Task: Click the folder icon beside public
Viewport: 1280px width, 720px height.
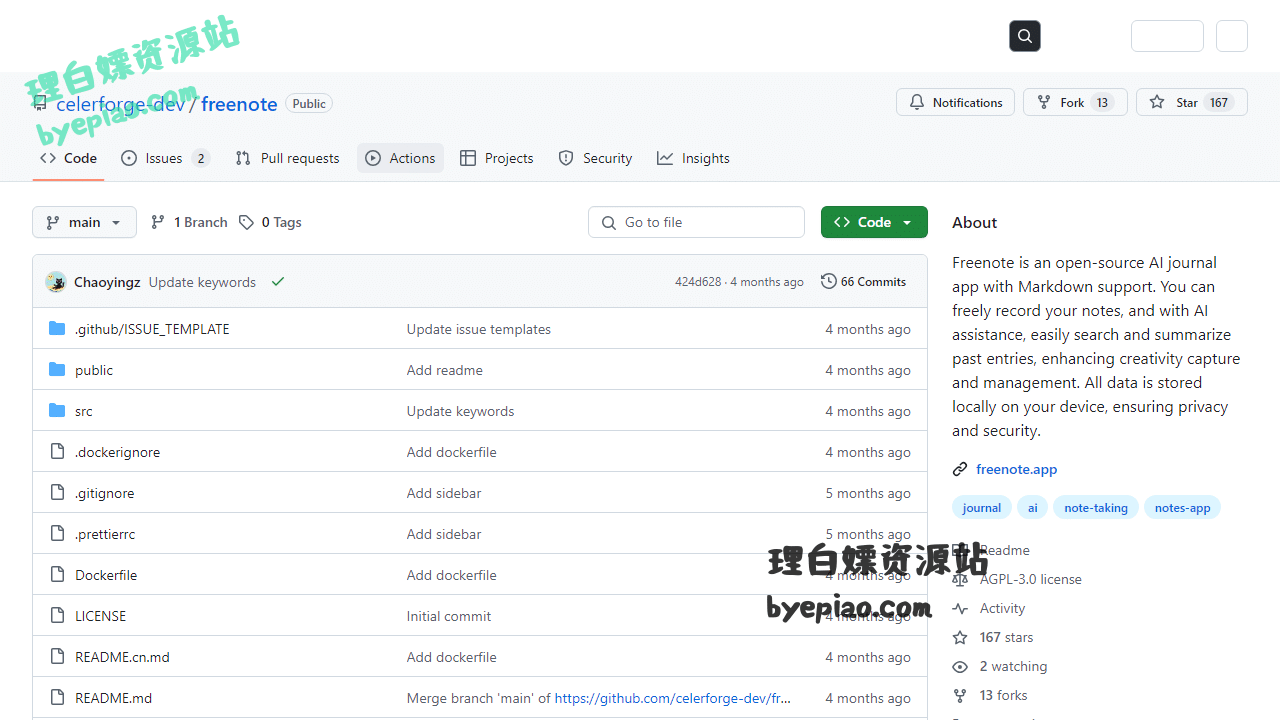Action: click(x=57, y=370)
